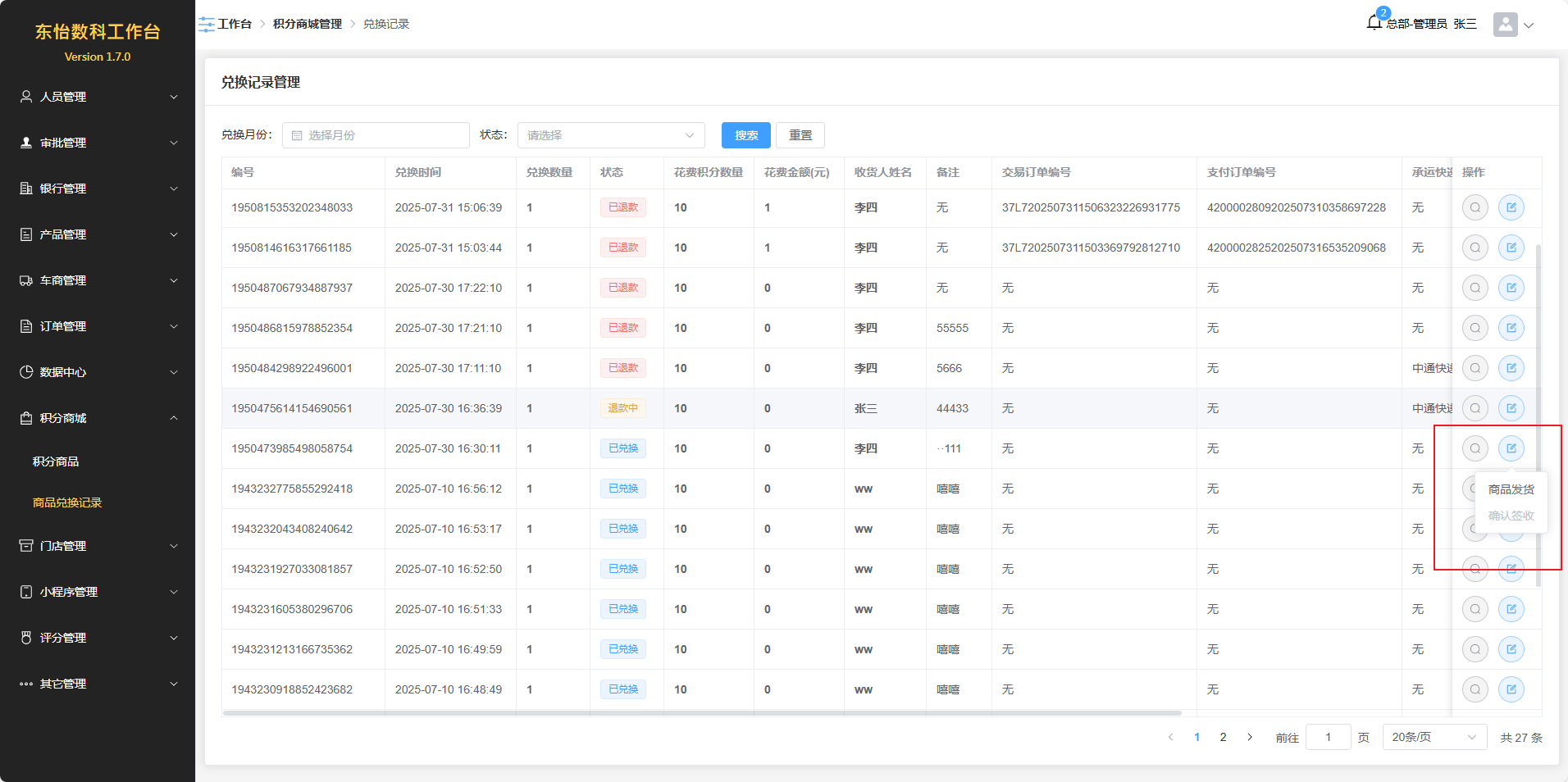Collapse the 积分商城 sidebar menu

pos(98,418)
